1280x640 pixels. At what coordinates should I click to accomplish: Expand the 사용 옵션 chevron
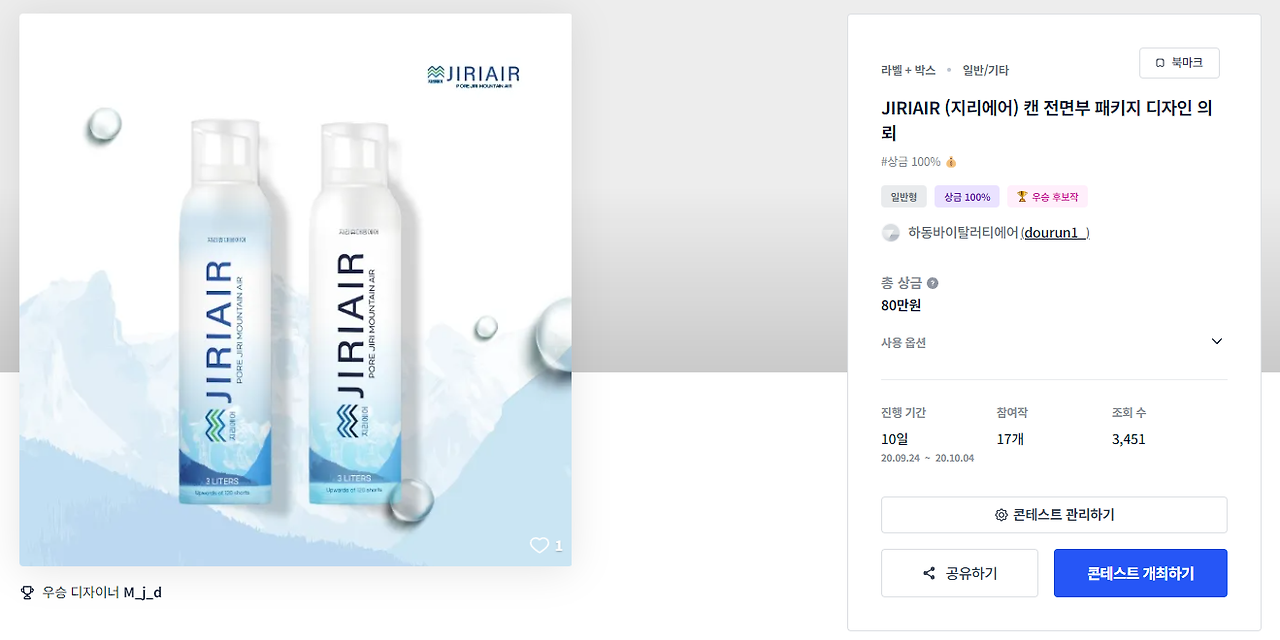click(x=1217, y=341)
